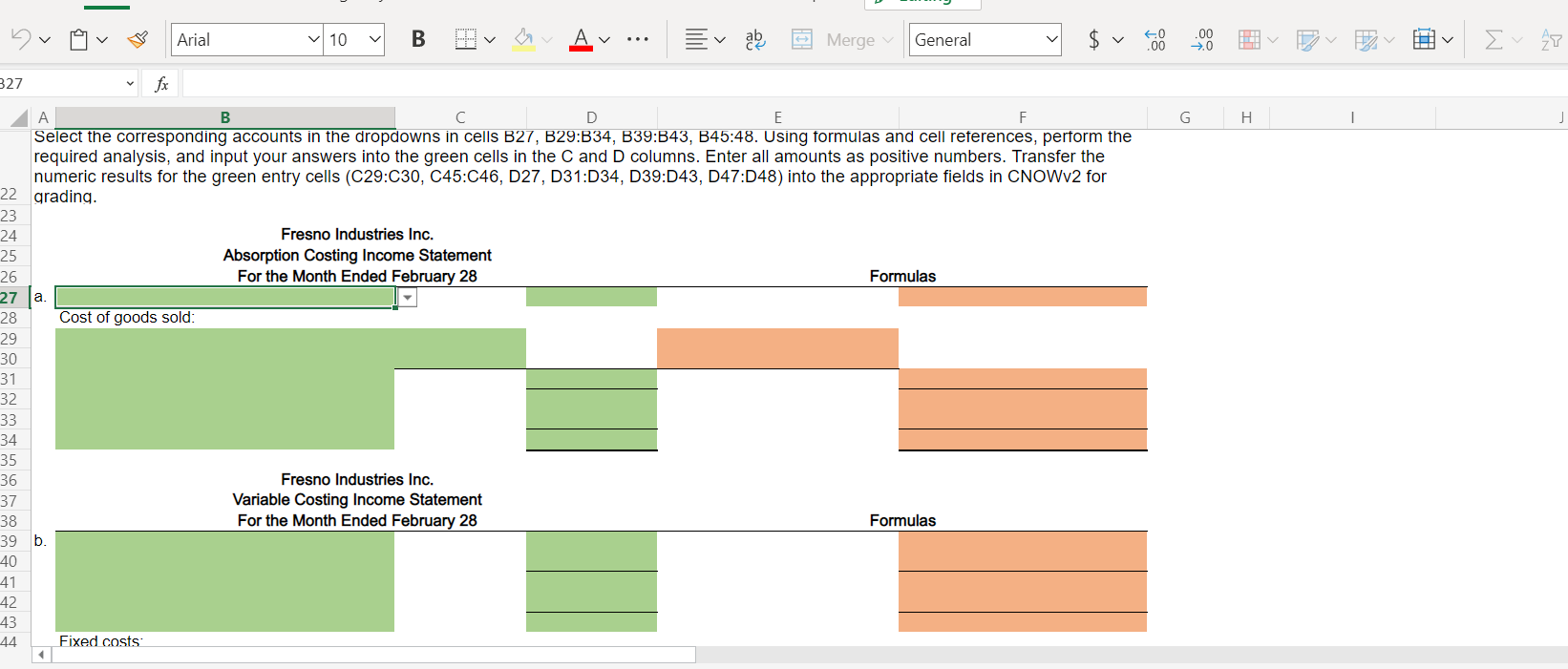Click the Paste clipboard icon

[78, 39]
